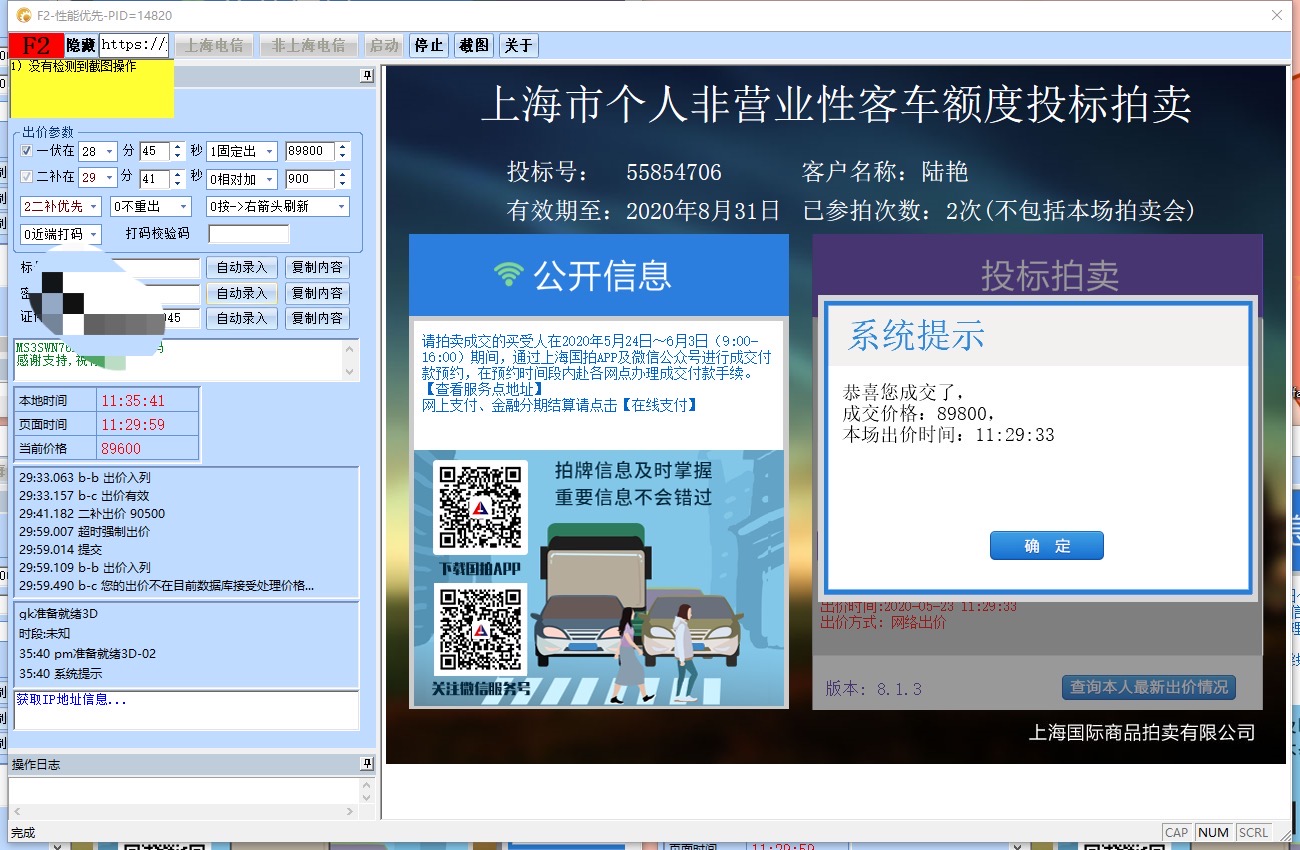Click the seconds field showing 41

coord(155,178)
